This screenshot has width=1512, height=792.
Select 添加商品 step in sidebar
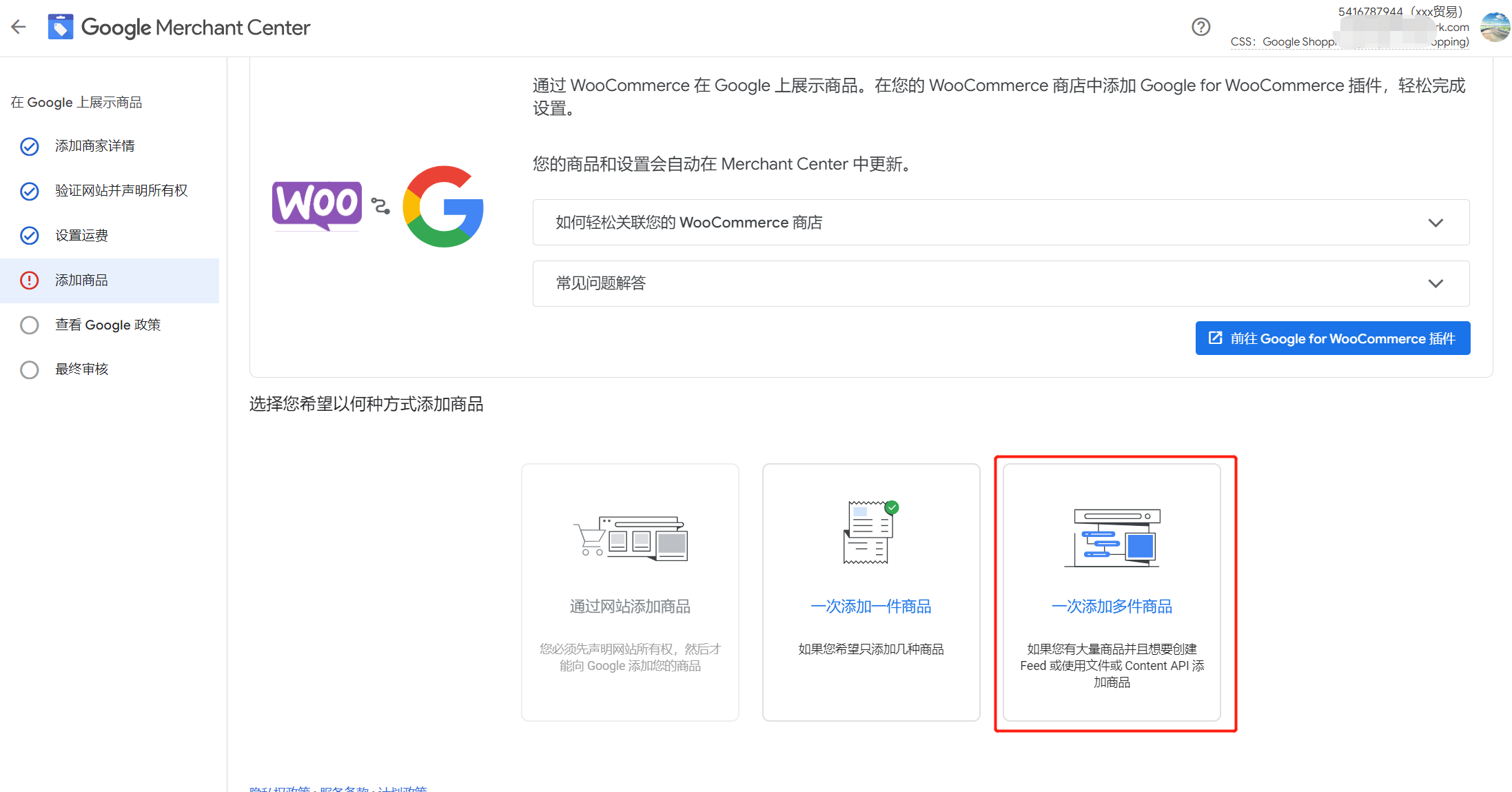(x=110, y=281)
